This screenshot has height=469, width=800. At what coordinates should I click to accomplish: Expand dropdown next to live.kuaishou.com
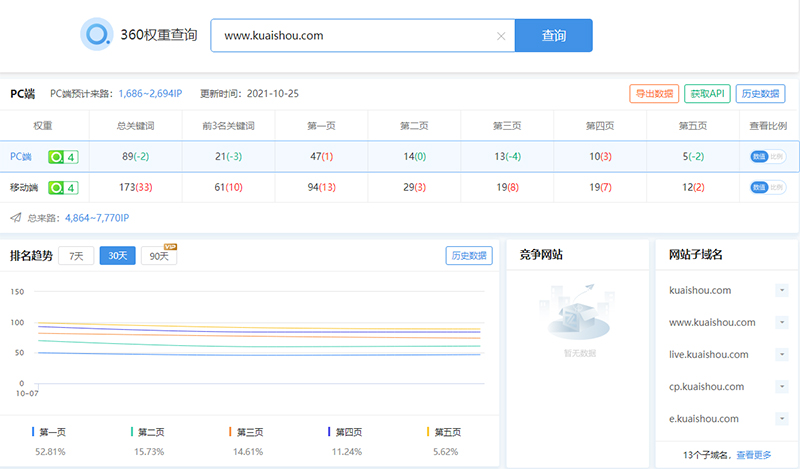tap(782, 355)
